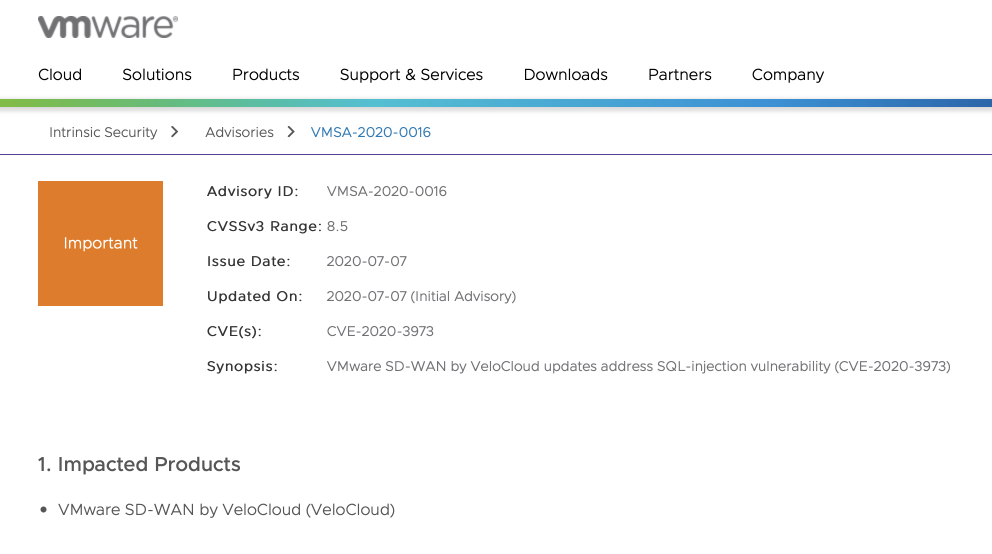Click the CVE(s) label
992x554 pixels.
[234, 331]
